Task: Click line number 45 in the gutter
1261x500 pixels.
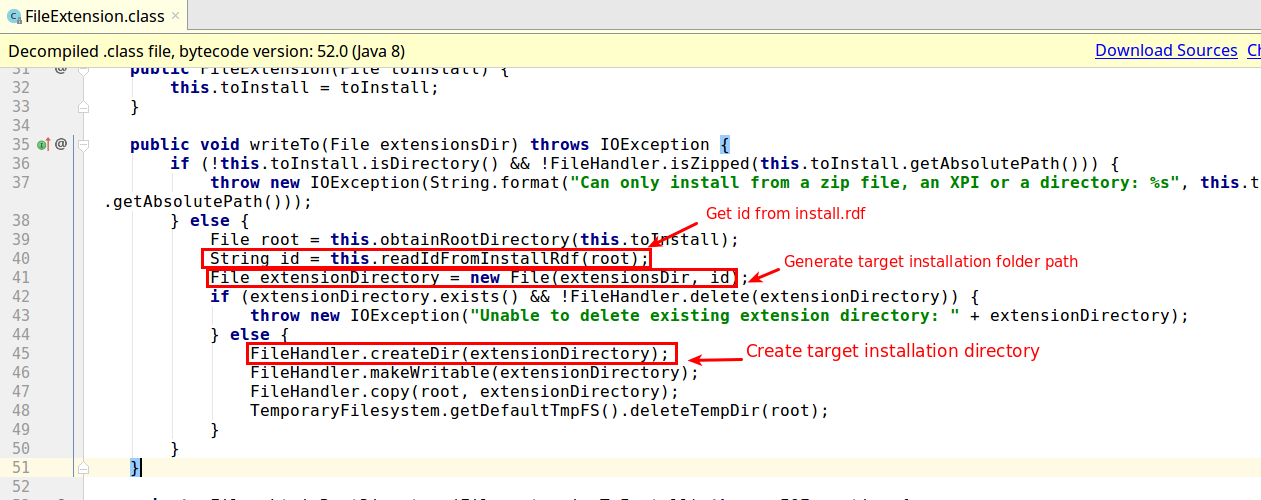Action: 20,353
